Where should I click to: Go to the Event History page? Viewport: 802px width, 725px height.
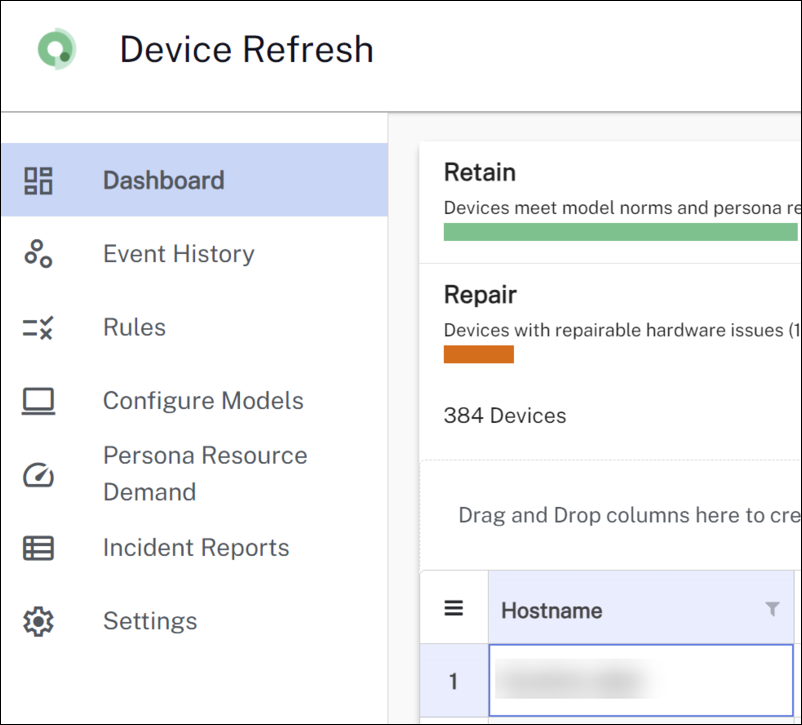point(178,254)
